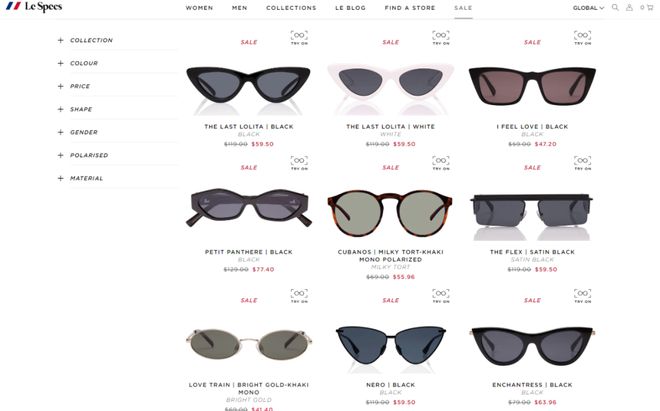660x411 pixels.
Task: Expand the Colour filter
Action: 78,63
